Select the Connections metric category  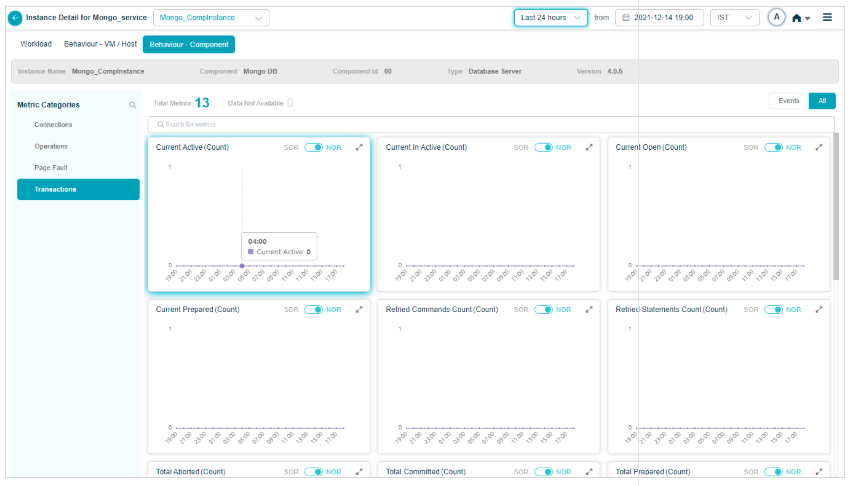(x=53, y=125)
